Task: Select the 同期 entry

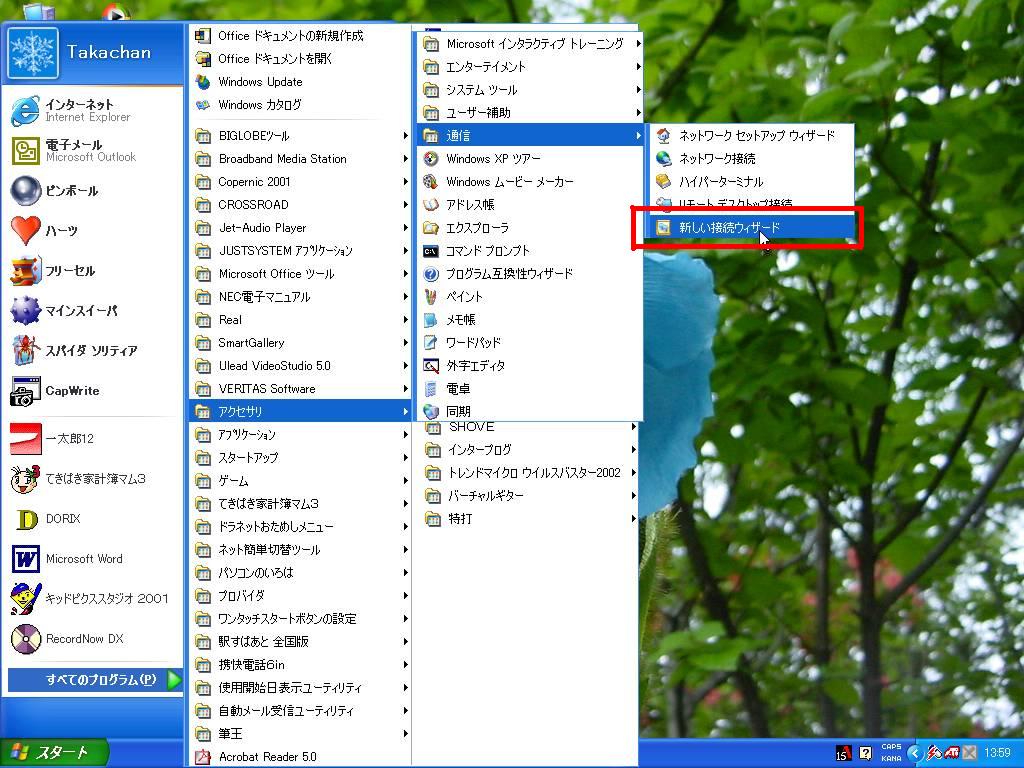Action: 530,411
